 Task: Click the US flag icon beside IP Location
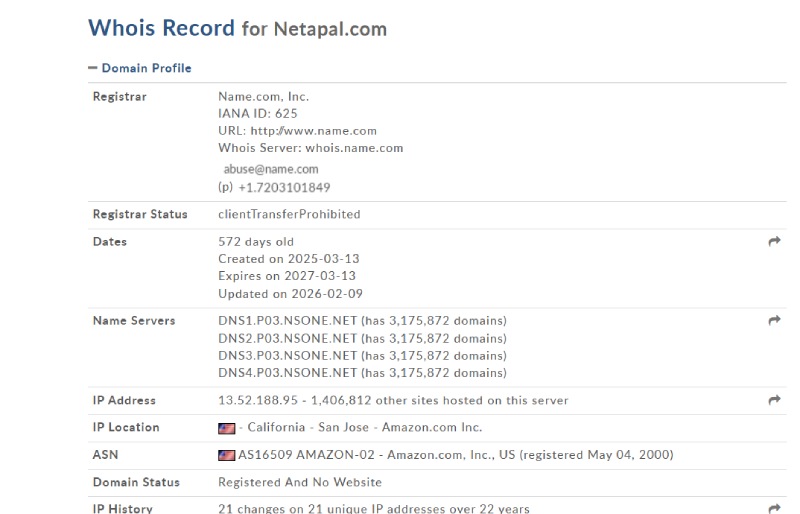(227, 428)
